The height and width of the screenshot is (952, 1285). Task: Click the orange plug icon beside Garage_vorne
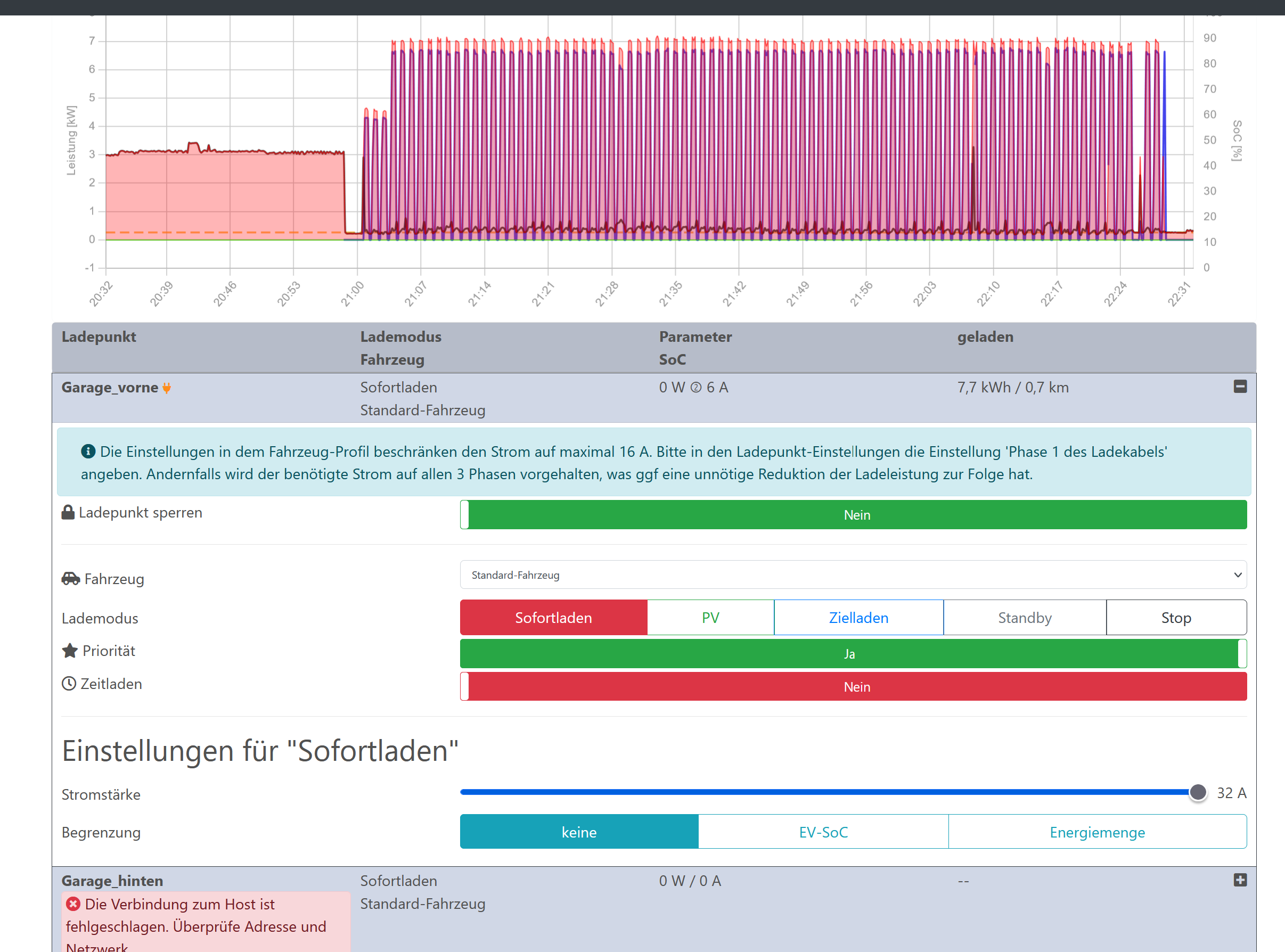(x=167, y=388)
